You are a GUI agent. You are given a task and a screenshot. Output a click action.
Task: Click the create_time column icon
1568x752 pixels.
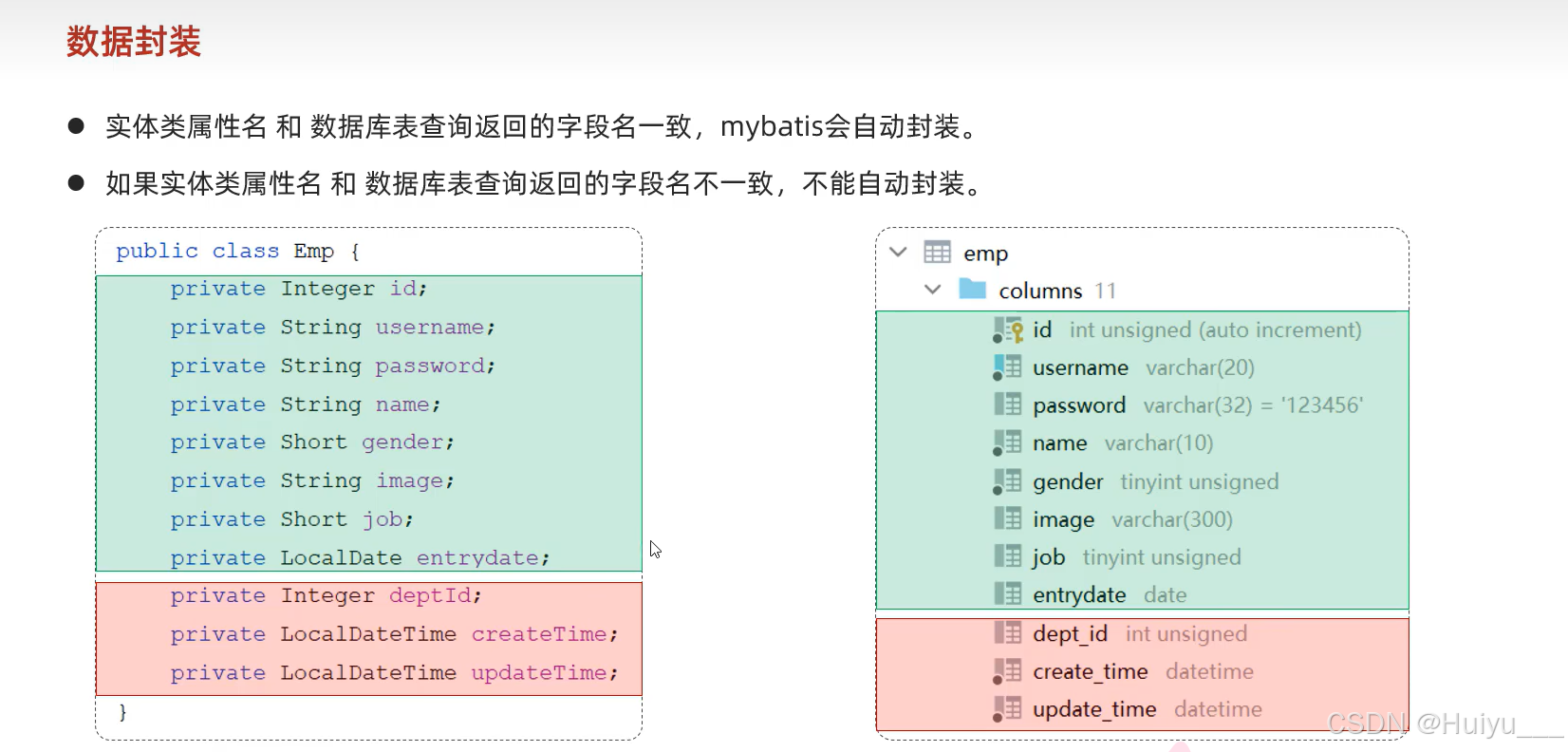point(1007,671)
